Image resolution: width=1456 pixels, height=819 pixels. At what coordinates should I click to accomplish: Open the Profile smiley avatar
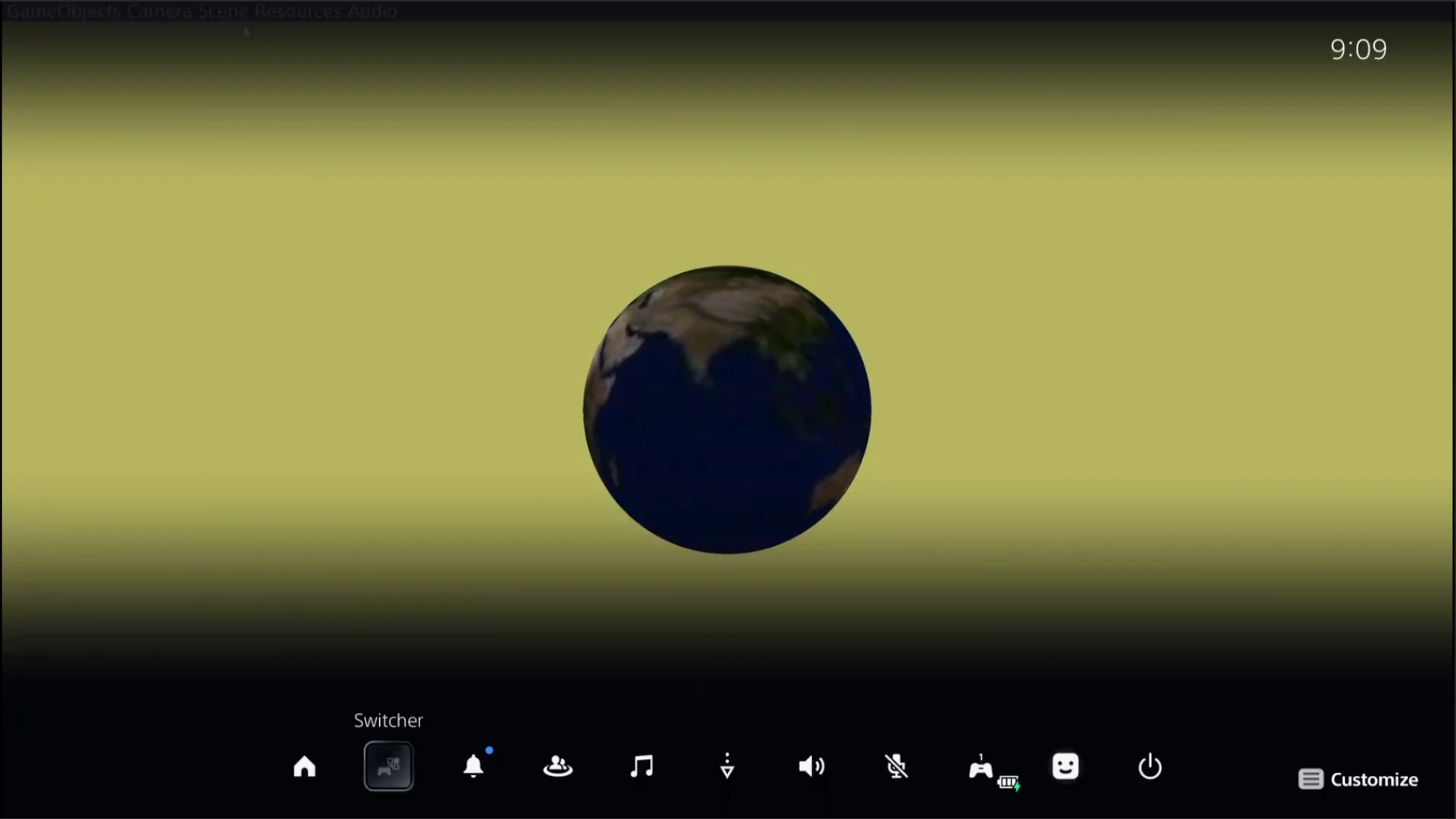click(1065, 767)
